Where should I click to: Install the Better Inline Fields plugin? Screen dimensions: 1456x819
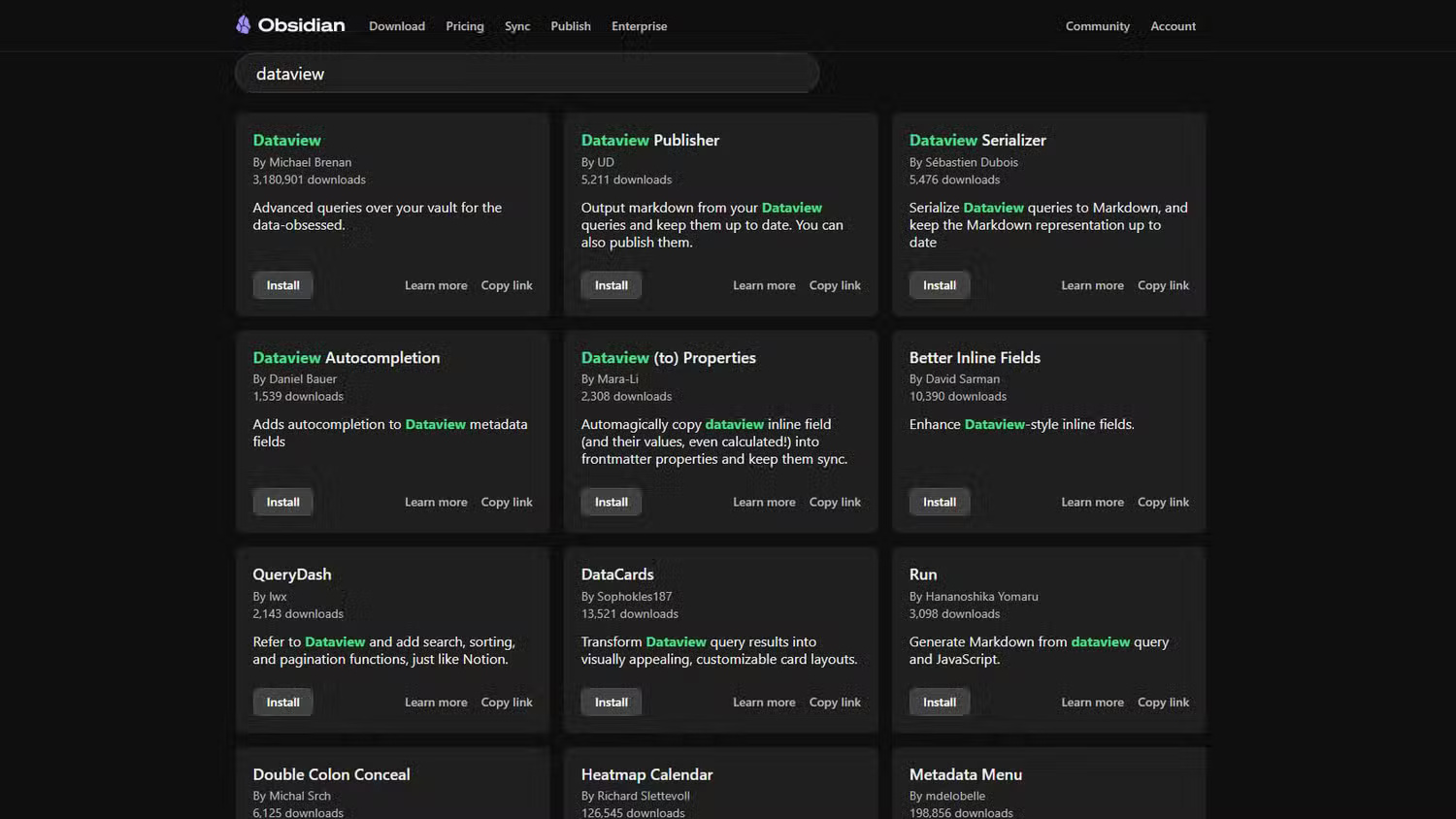(939, 502)
